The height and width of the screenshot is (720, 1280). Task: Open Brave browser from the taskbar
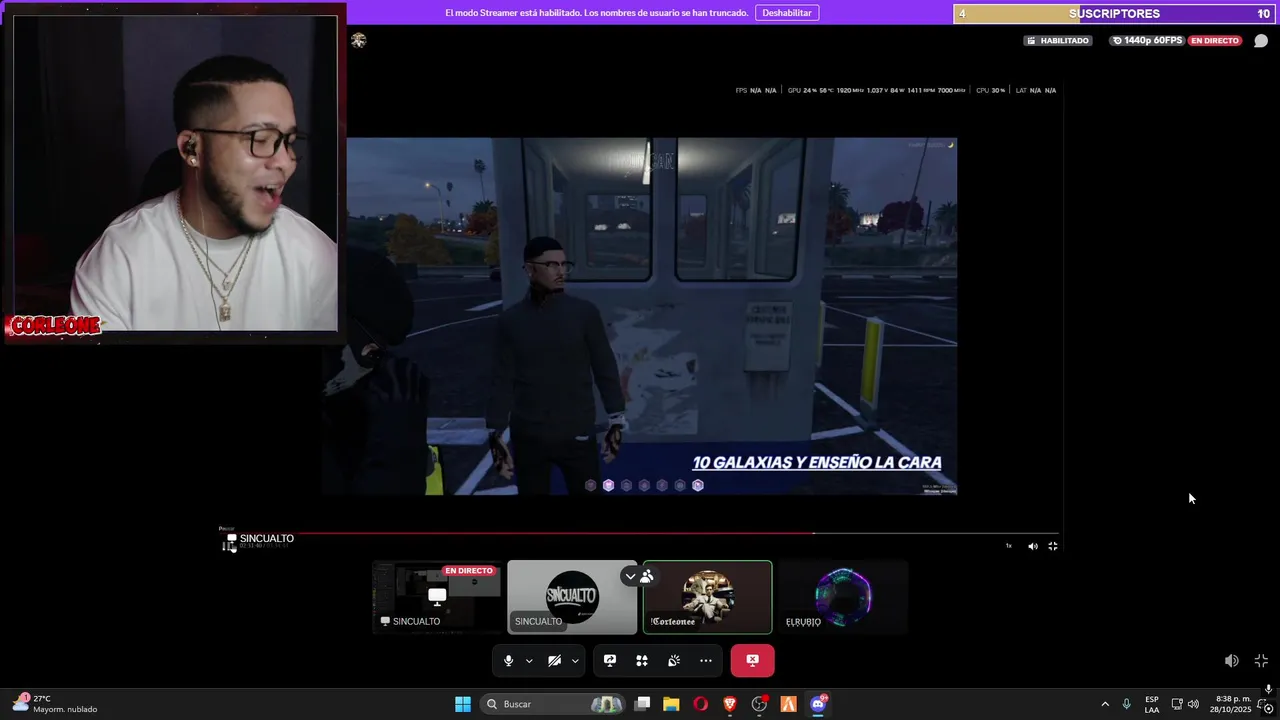[x=730, y=704]
